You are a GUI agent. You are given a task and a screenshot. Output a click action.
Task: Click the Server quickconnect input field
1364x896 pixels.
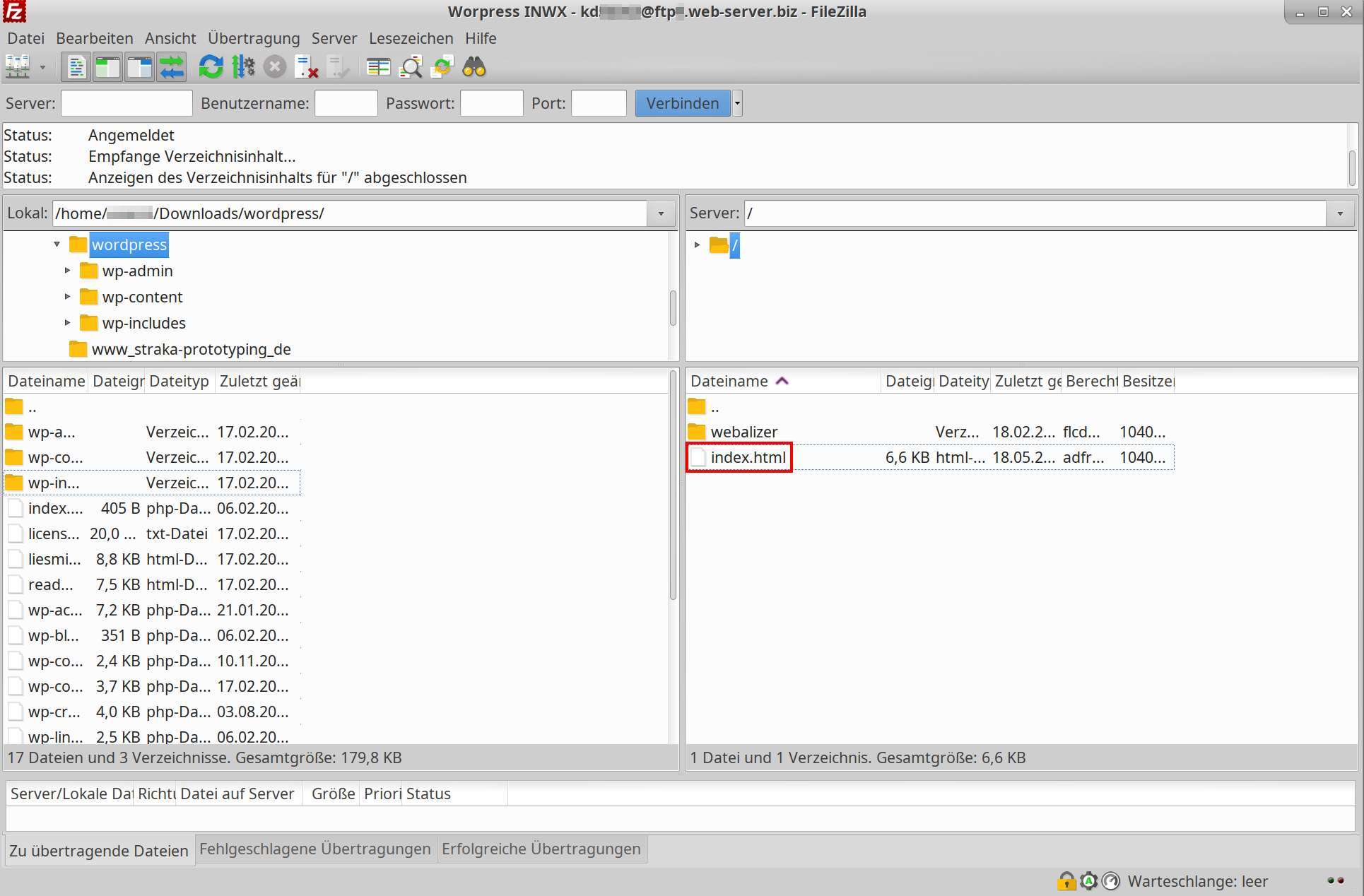[127, 103]
